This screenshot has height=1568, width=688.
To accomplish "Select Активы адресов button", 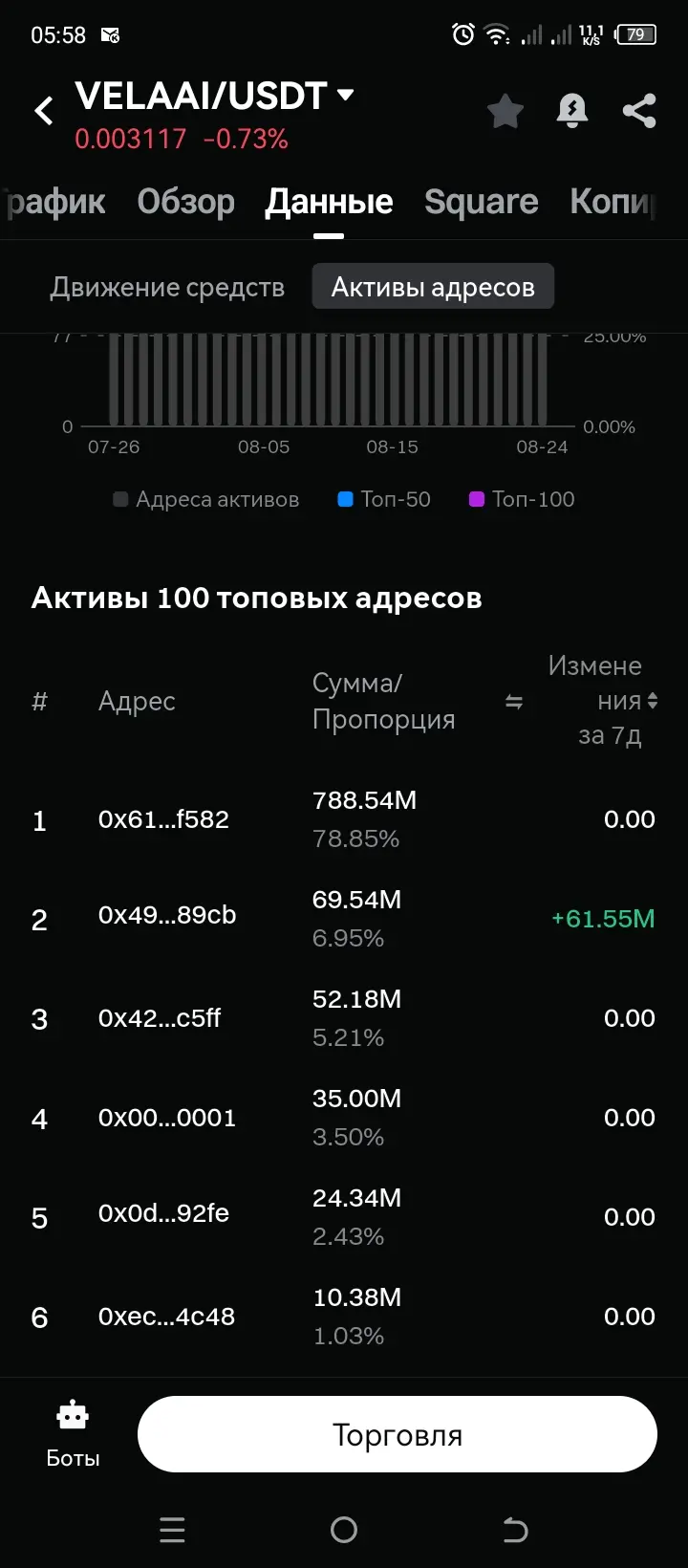I will pos(433,287).
